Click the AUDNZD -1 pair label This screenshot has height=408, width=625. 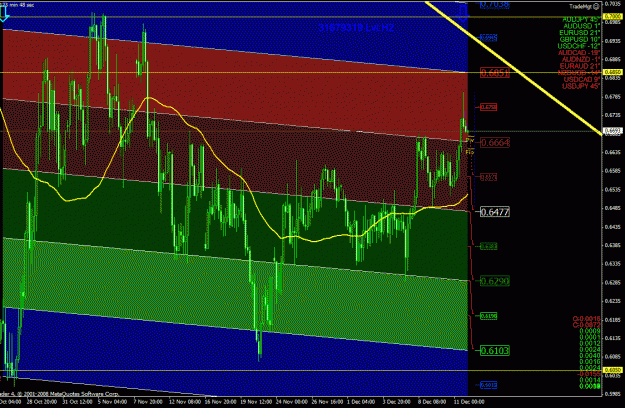581,59
